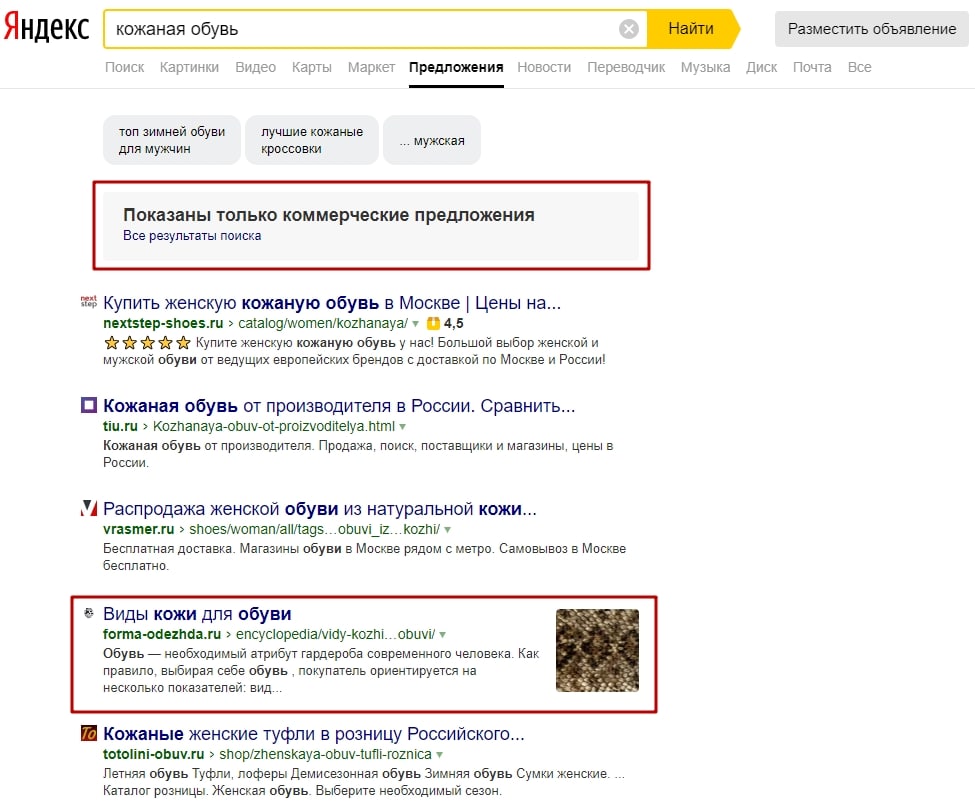Click the nextstep-shoes favicon

click(x=89, y=302)
